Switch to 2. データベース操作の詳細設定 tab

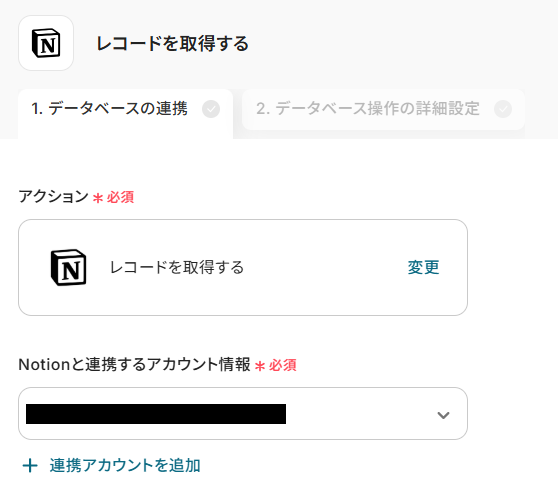(x=383, y=110)
